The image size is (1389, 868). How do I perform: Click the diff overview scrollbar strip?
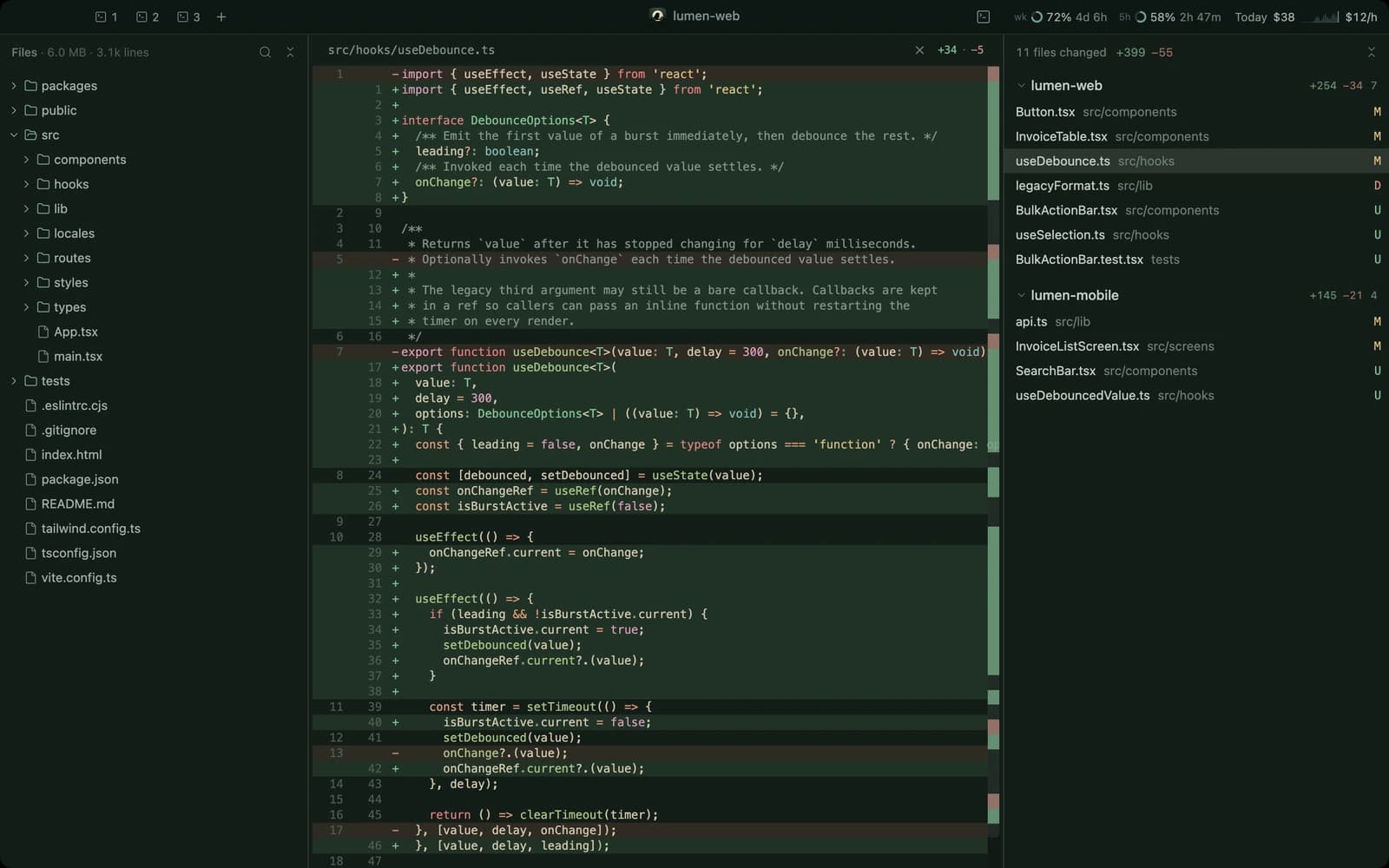point(993,467)
